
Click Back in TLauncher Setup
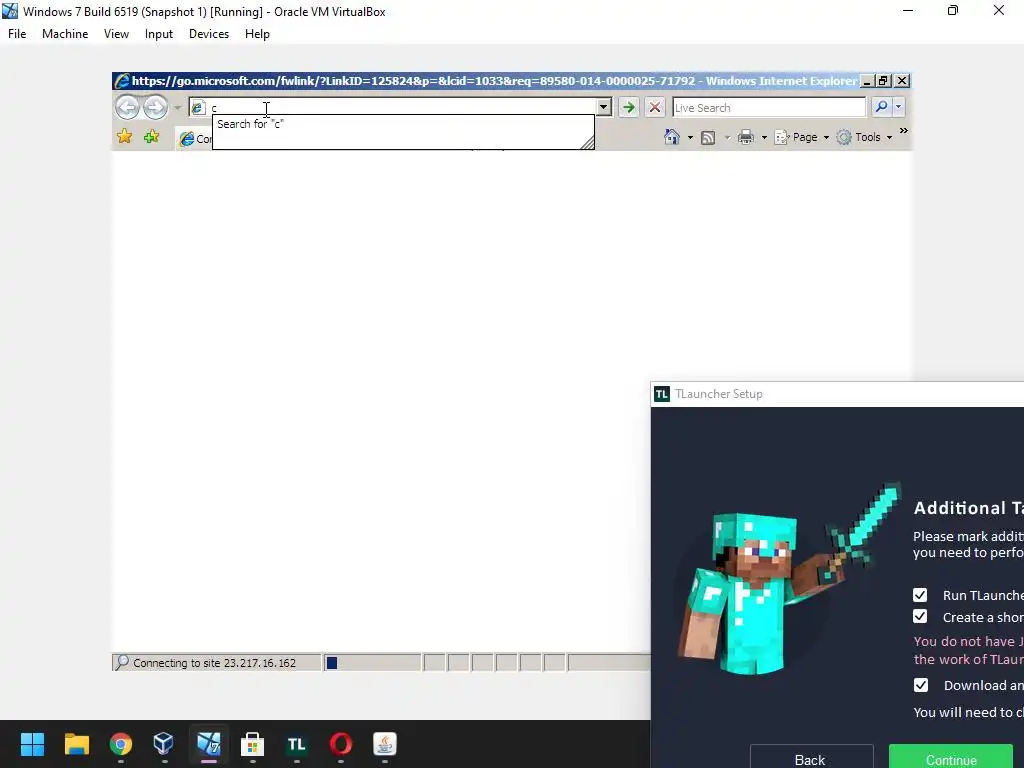(811, 758)
